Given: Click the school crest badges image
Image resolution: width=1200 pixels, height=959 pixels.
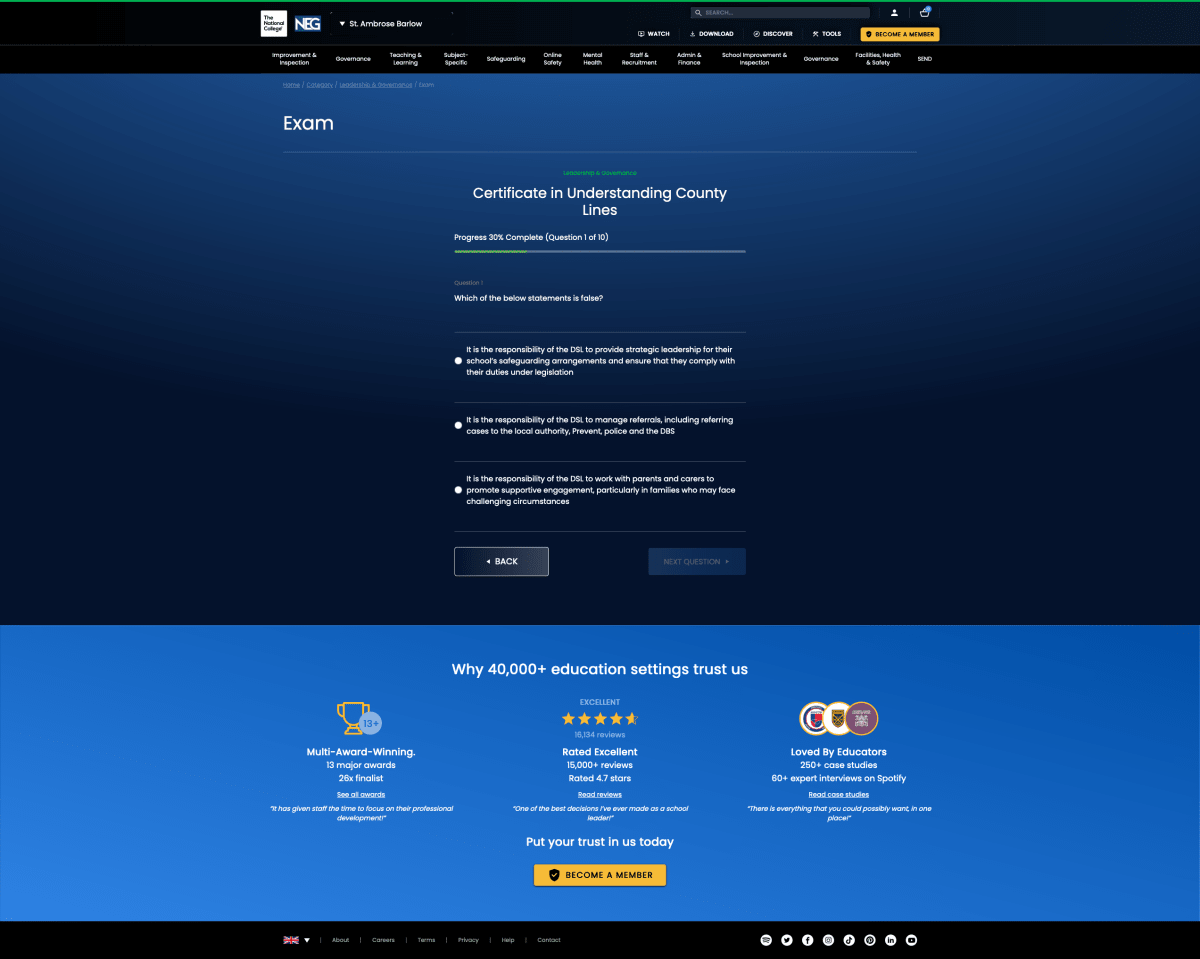Looking at the screenshot, I should (839, 718).
